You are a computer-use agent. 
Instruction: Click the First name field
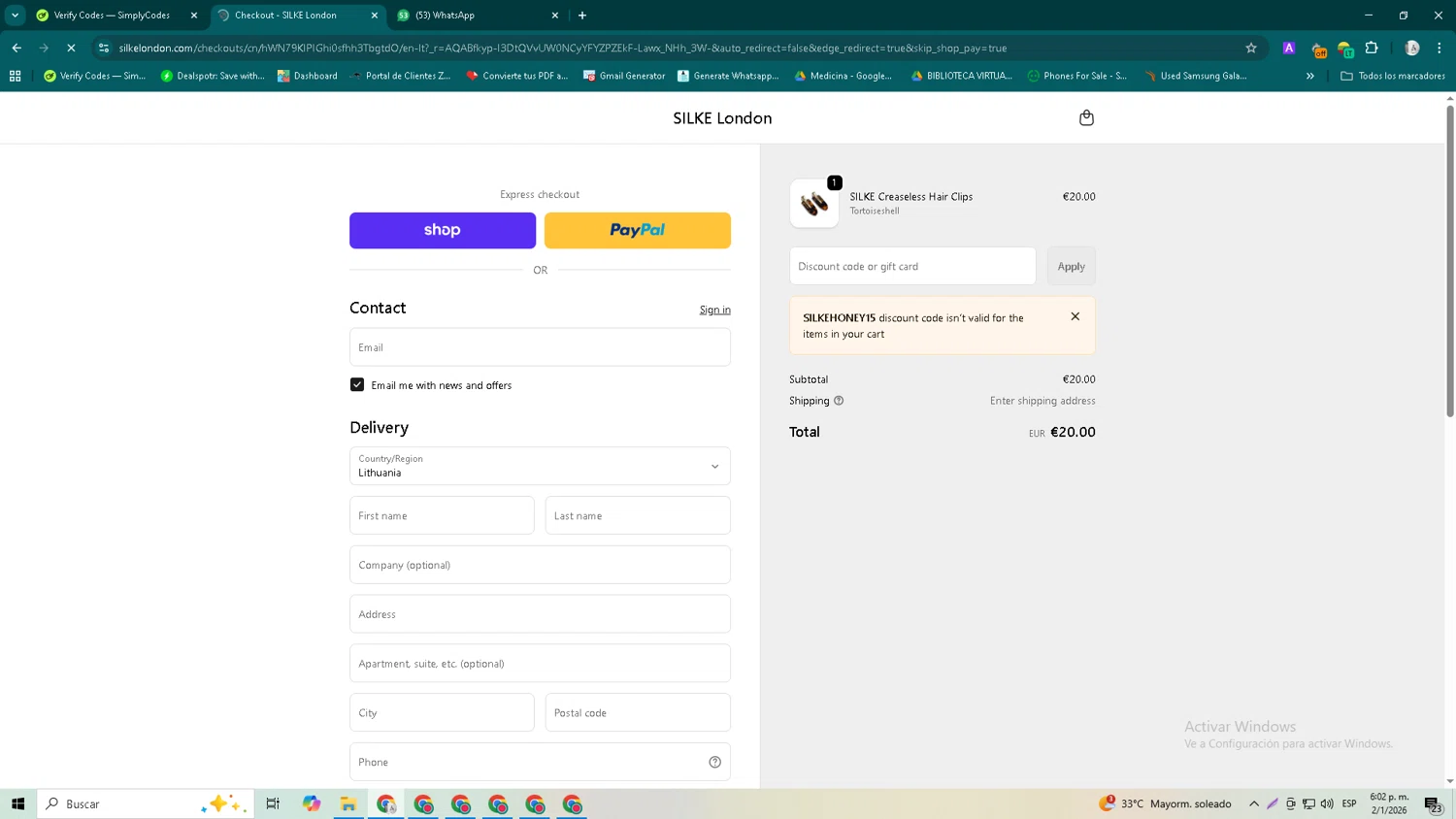442,515
